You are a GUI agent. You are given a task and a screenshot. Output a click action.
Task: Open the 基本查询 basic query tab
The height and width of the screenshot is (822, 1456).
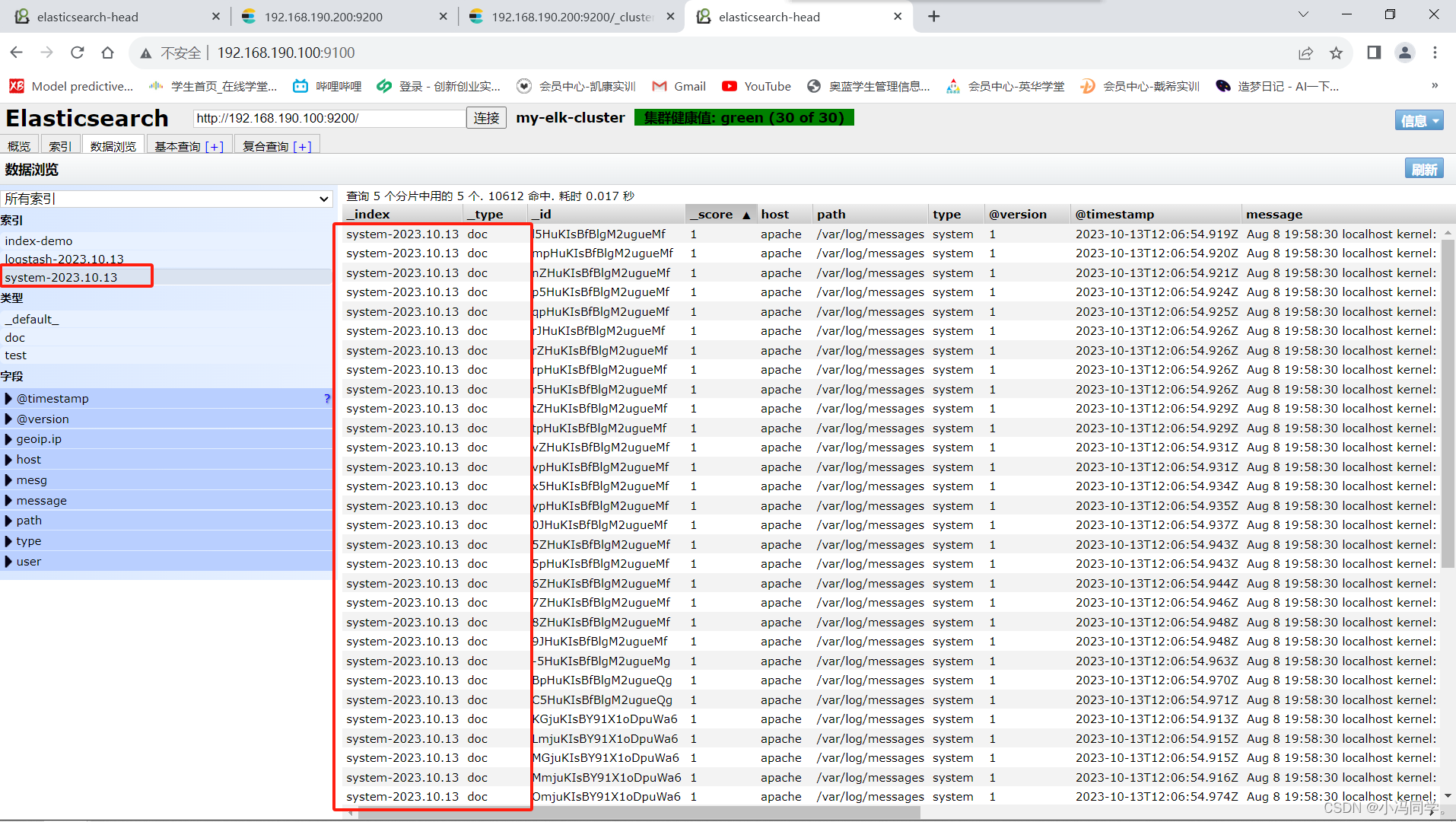click(189, 146)
